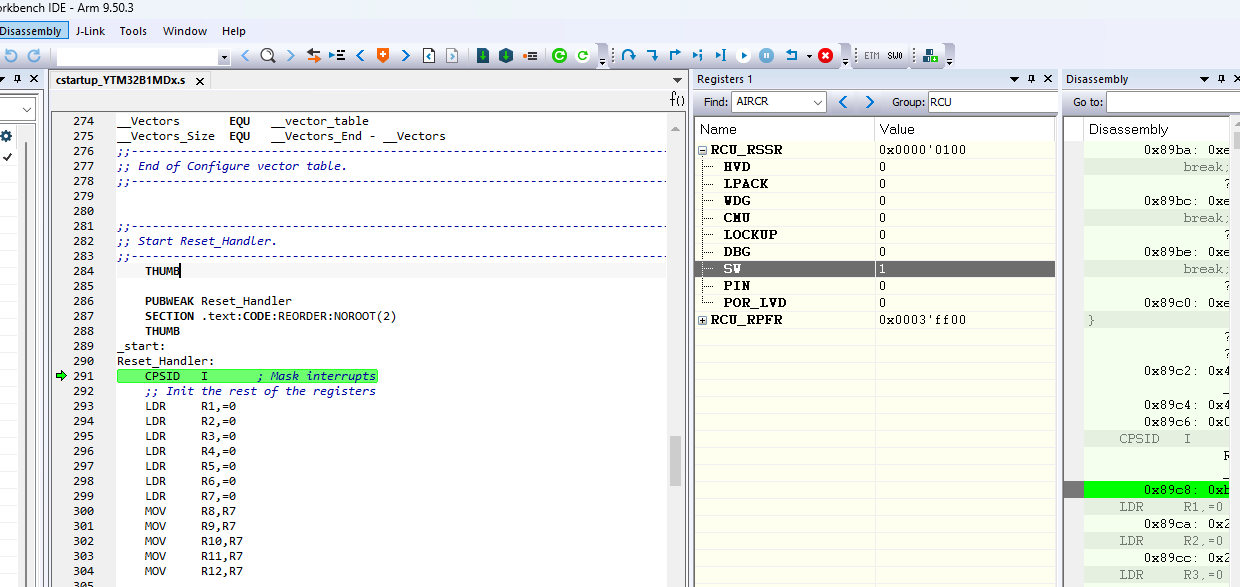
Task: Collapse the RCU_RSSR register node
Action: [x=703, y=150]
